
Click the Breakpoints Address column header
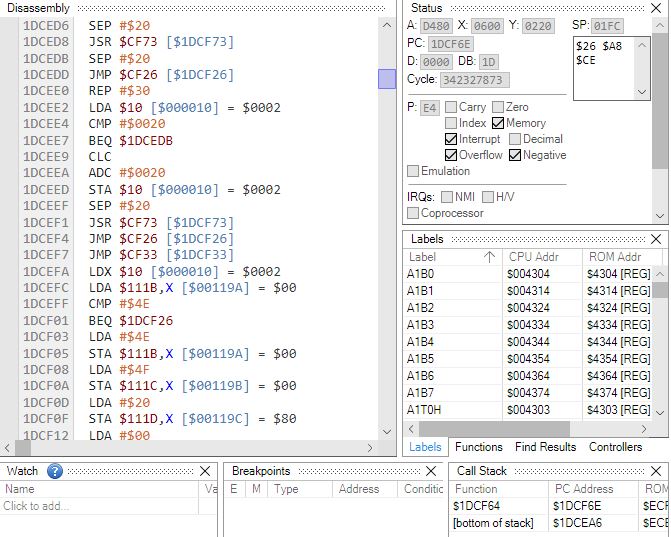click(365, 489)
